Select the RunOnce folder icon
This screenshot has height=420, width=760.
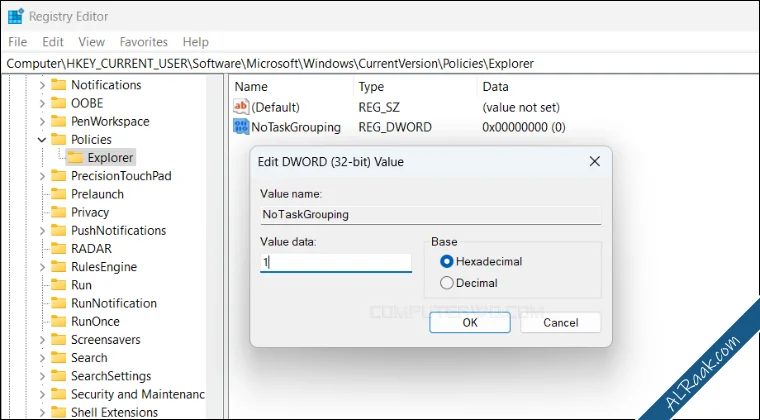coord(59,321)
